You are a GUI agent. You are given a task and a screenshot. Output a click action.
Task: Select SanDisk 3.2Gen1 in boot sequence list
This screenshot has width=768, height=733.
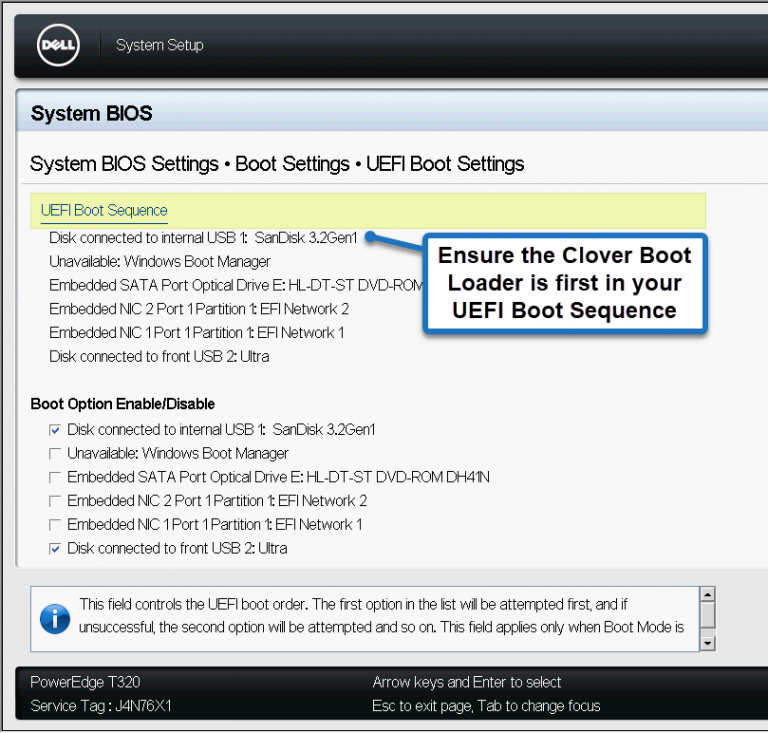pyautogui.click(x=202, y=238)
